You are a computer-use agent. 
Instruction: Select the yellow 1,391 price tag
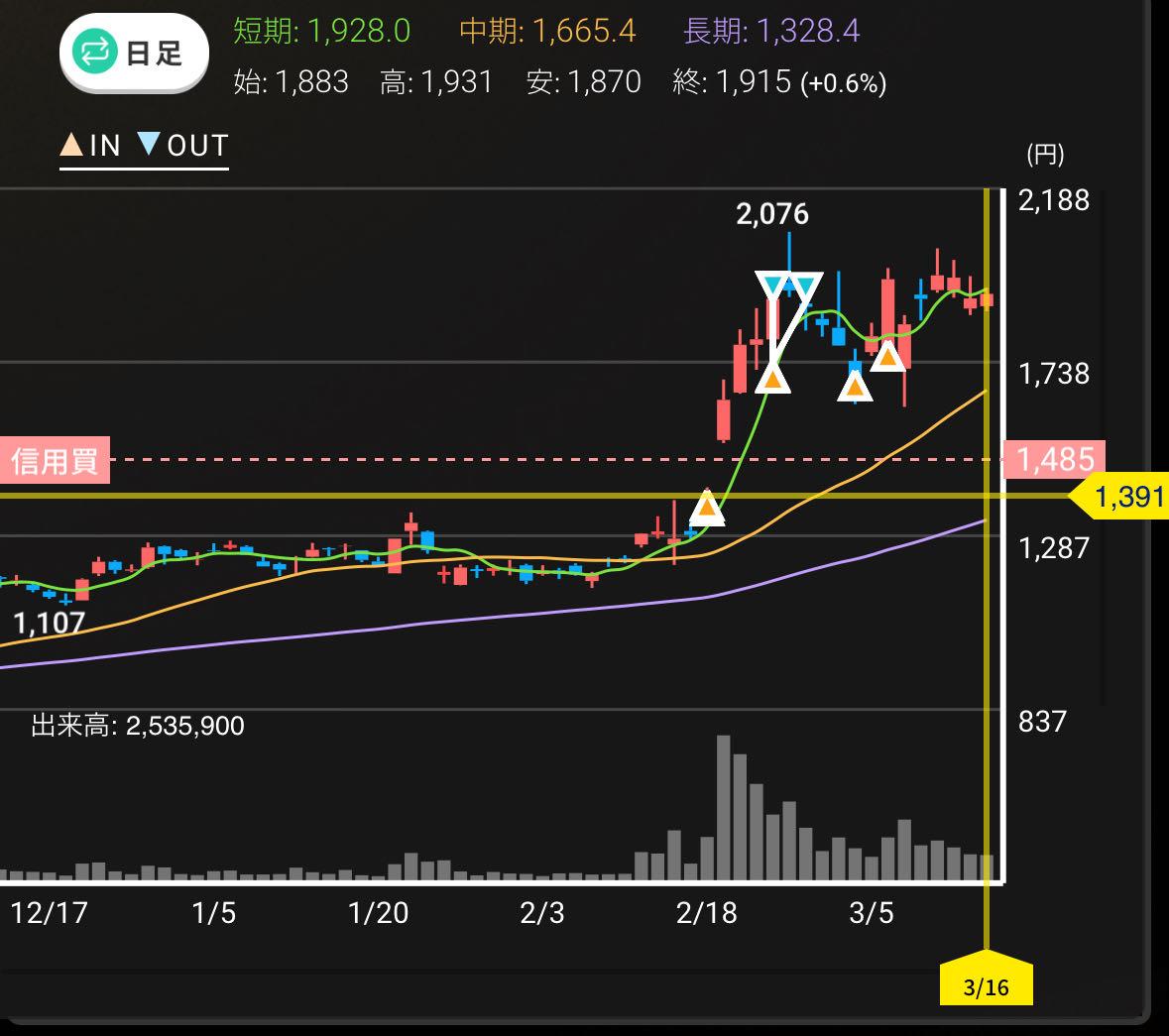(1125, 496)
